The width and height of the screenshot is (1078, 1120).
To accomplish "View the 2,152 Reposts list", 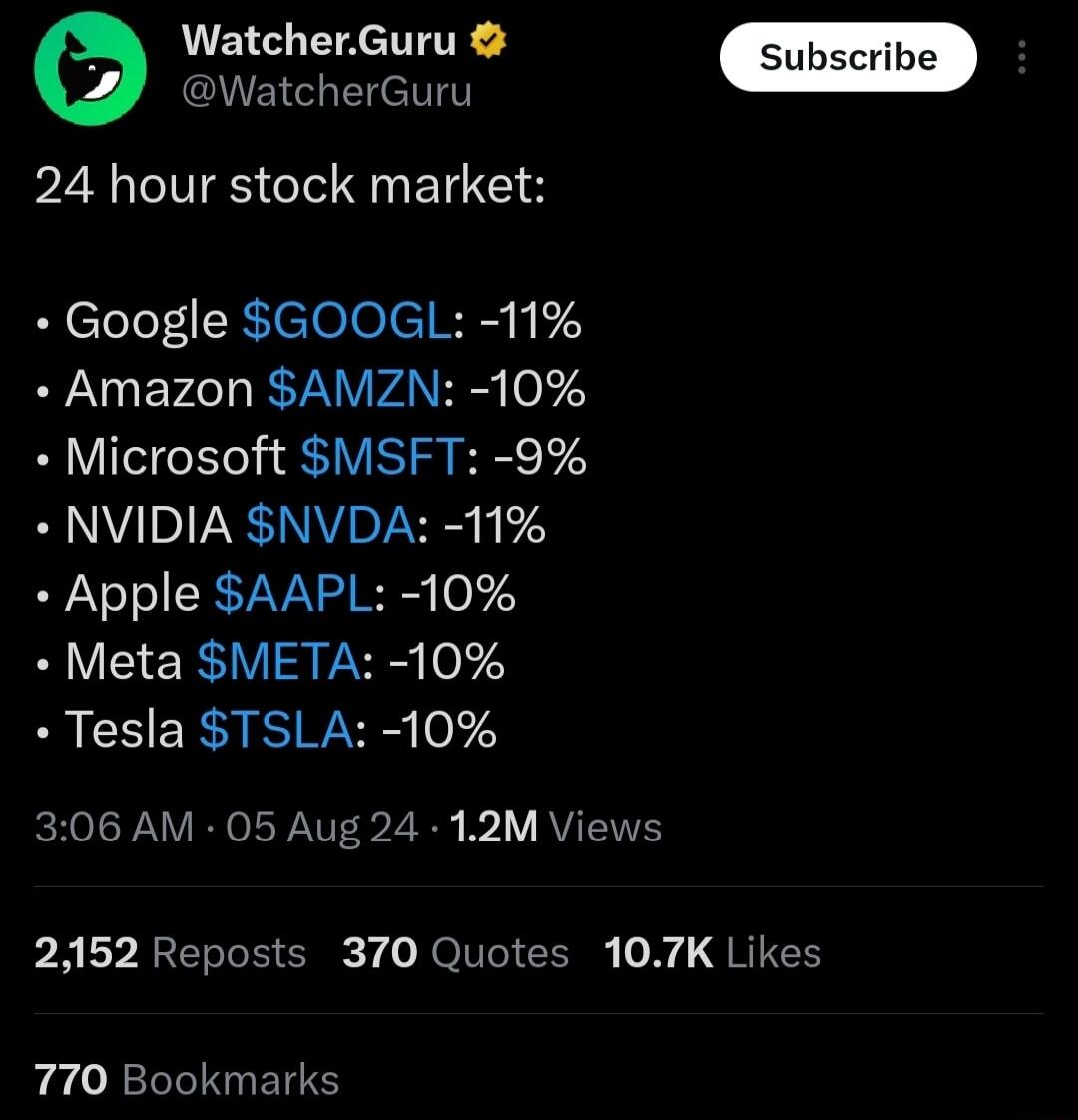I will point(171,953).
